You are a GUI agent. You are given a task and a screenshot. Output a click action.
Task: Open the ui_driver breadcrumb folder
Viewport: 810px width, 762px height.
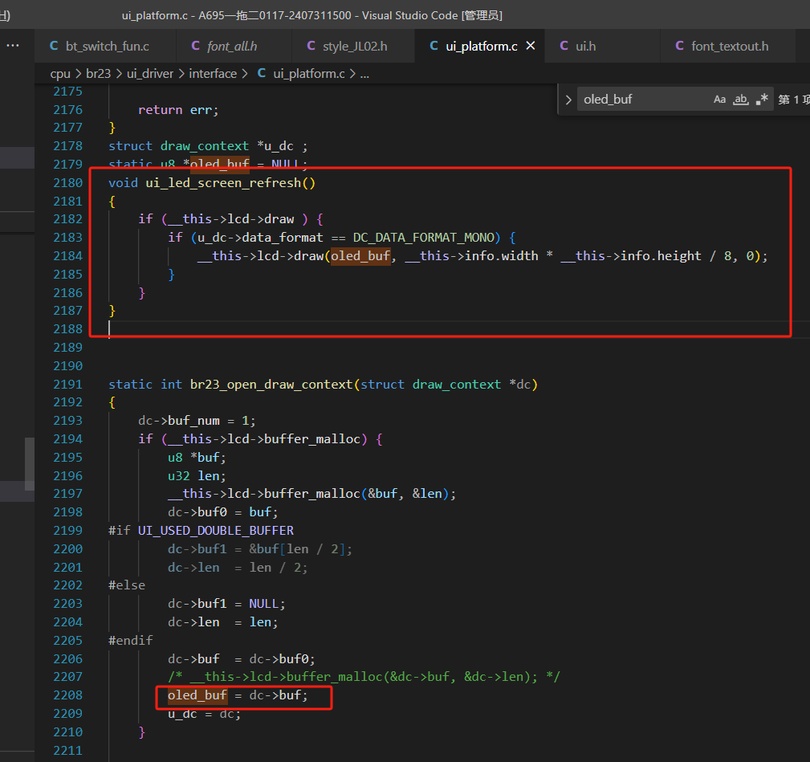[150, 74]
